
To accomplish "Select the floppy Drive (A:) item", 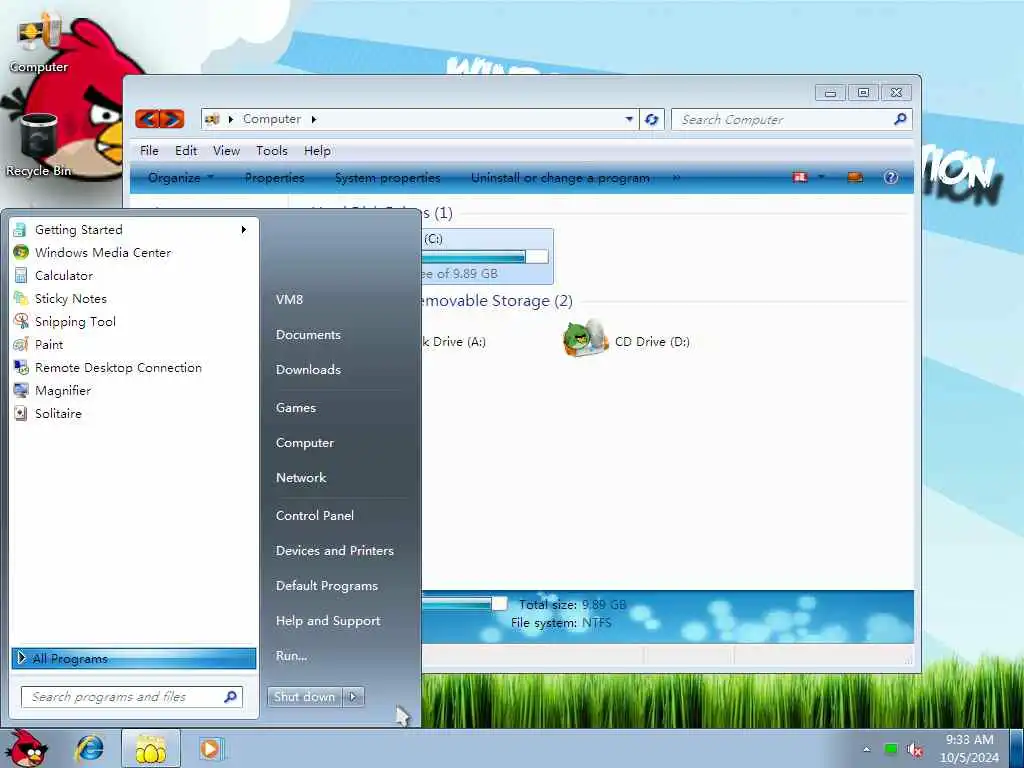I will (454, 342).
